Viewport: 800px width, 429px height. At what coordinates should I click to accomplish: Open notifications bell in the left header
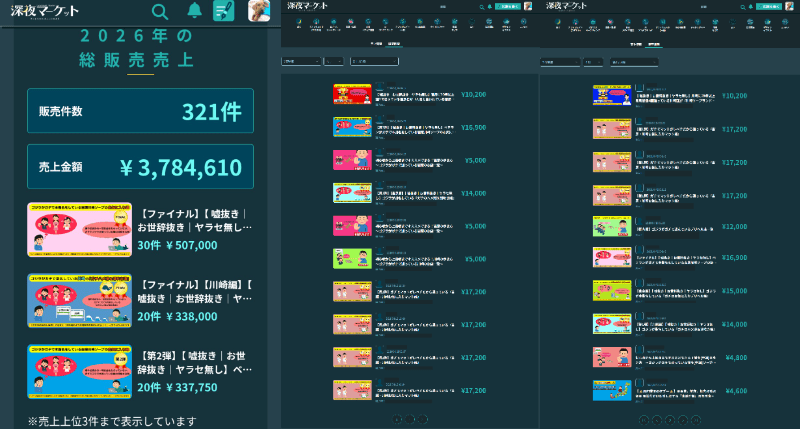click(194, 12)
